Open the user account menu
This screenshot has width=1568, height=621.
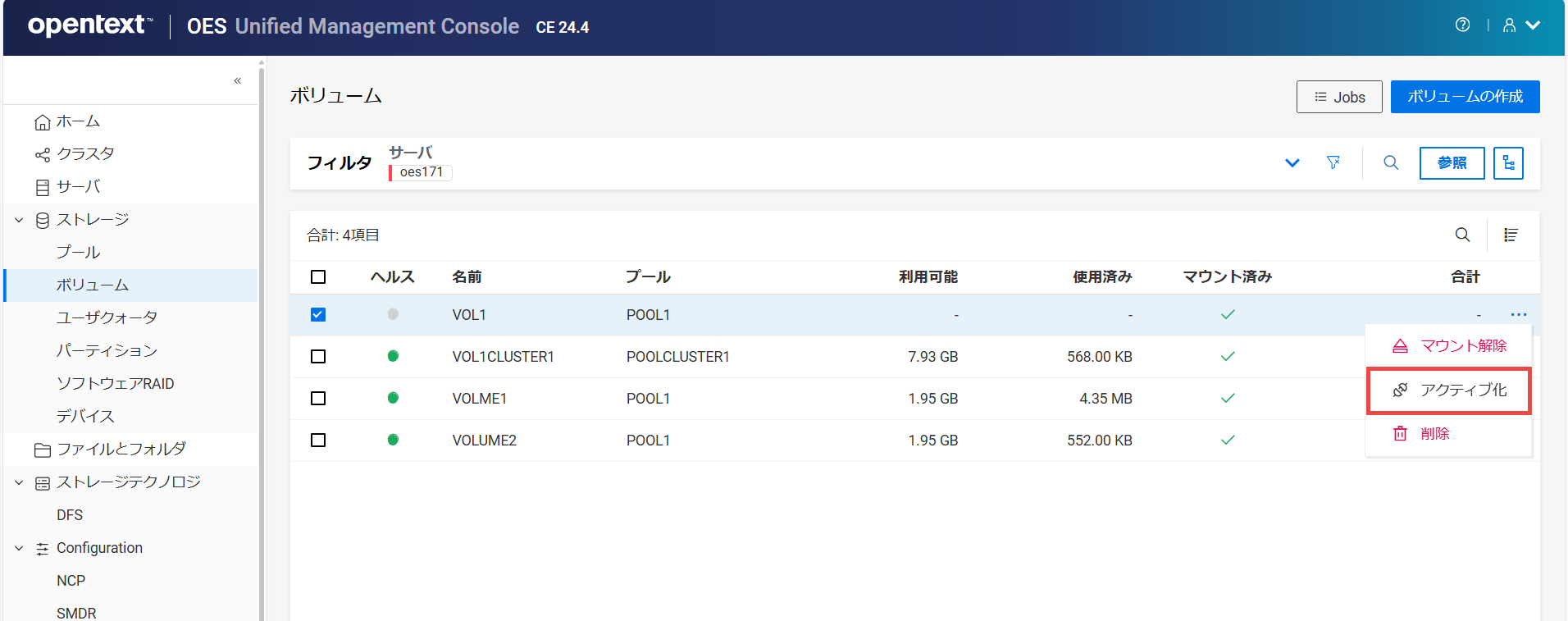click(1520, 25)
